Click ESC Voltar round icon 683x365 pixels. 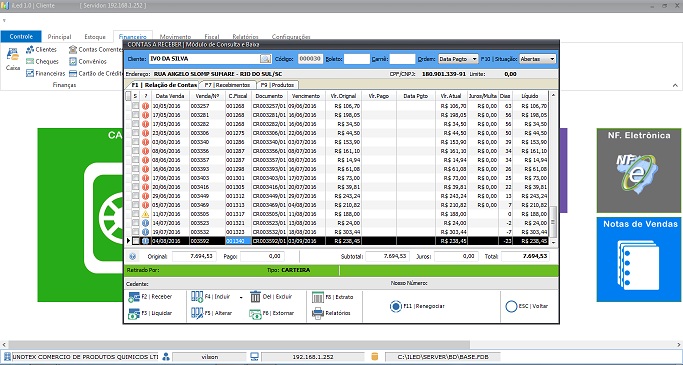point(511,306)
